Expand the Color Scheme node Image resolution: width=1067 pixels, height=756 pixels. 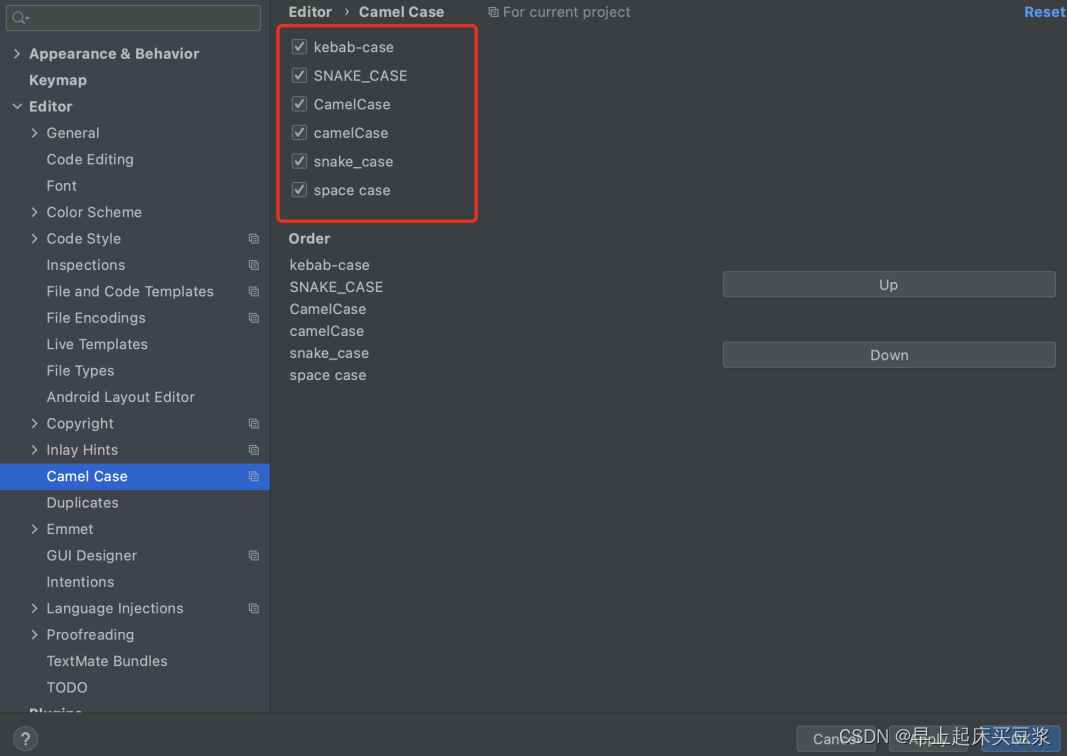point(35,212)
